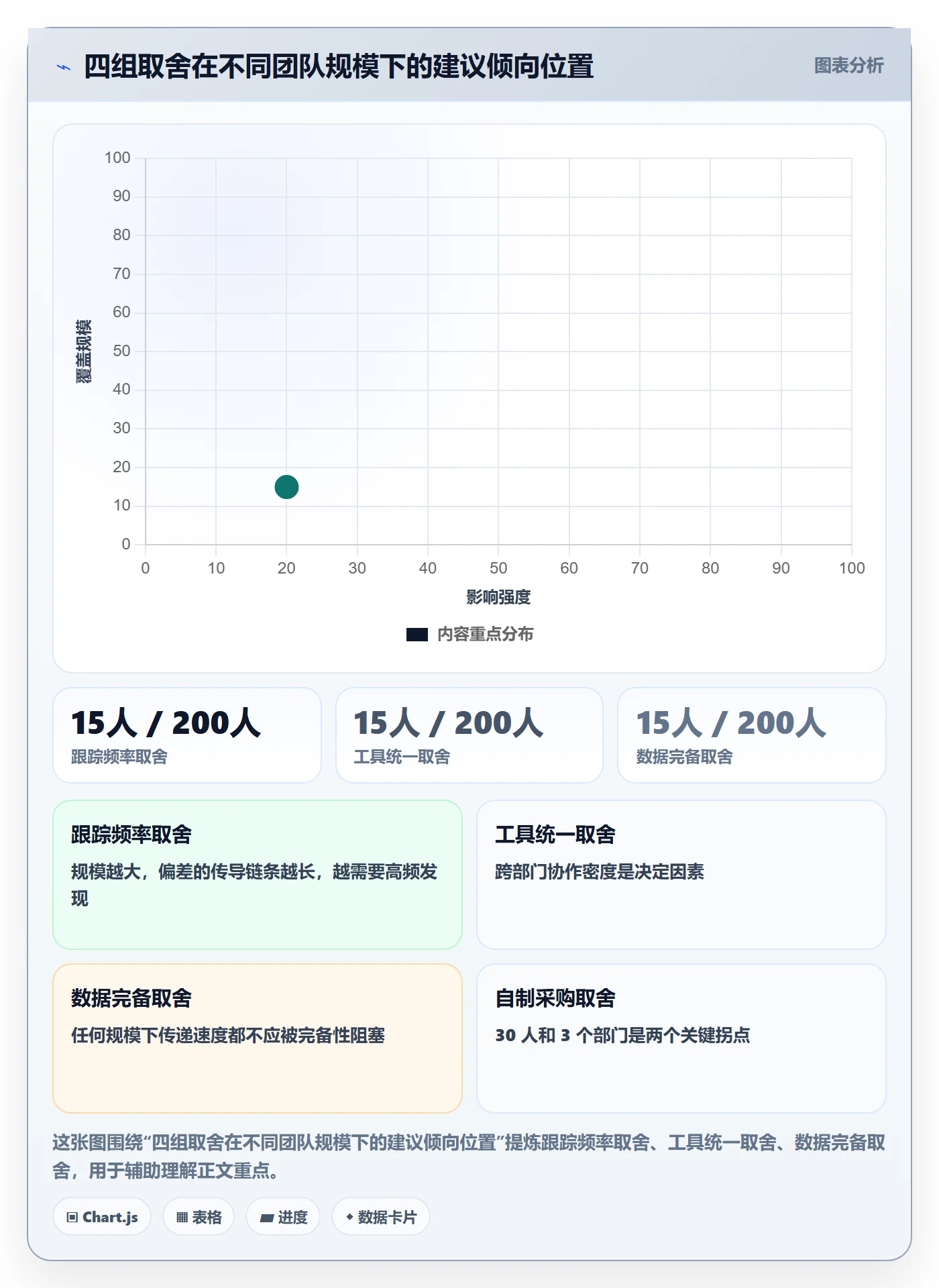Click the y-axis tick label 100
Image resolution: width=939 pixels, height=1288 pixels.
pos(117,158)
